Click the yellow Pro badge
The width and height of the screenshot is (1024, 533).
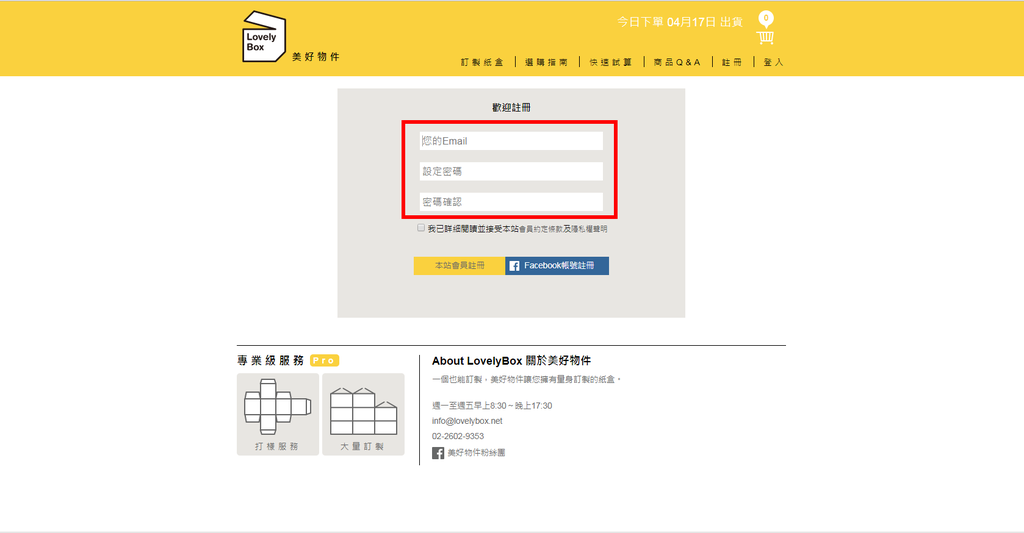(x=324, y=360)
